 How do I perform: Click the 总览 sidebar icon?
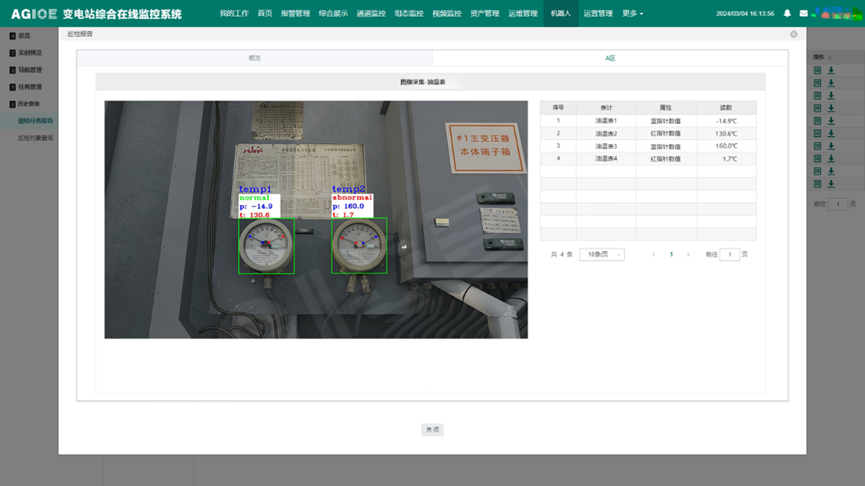tap(13, 36)
